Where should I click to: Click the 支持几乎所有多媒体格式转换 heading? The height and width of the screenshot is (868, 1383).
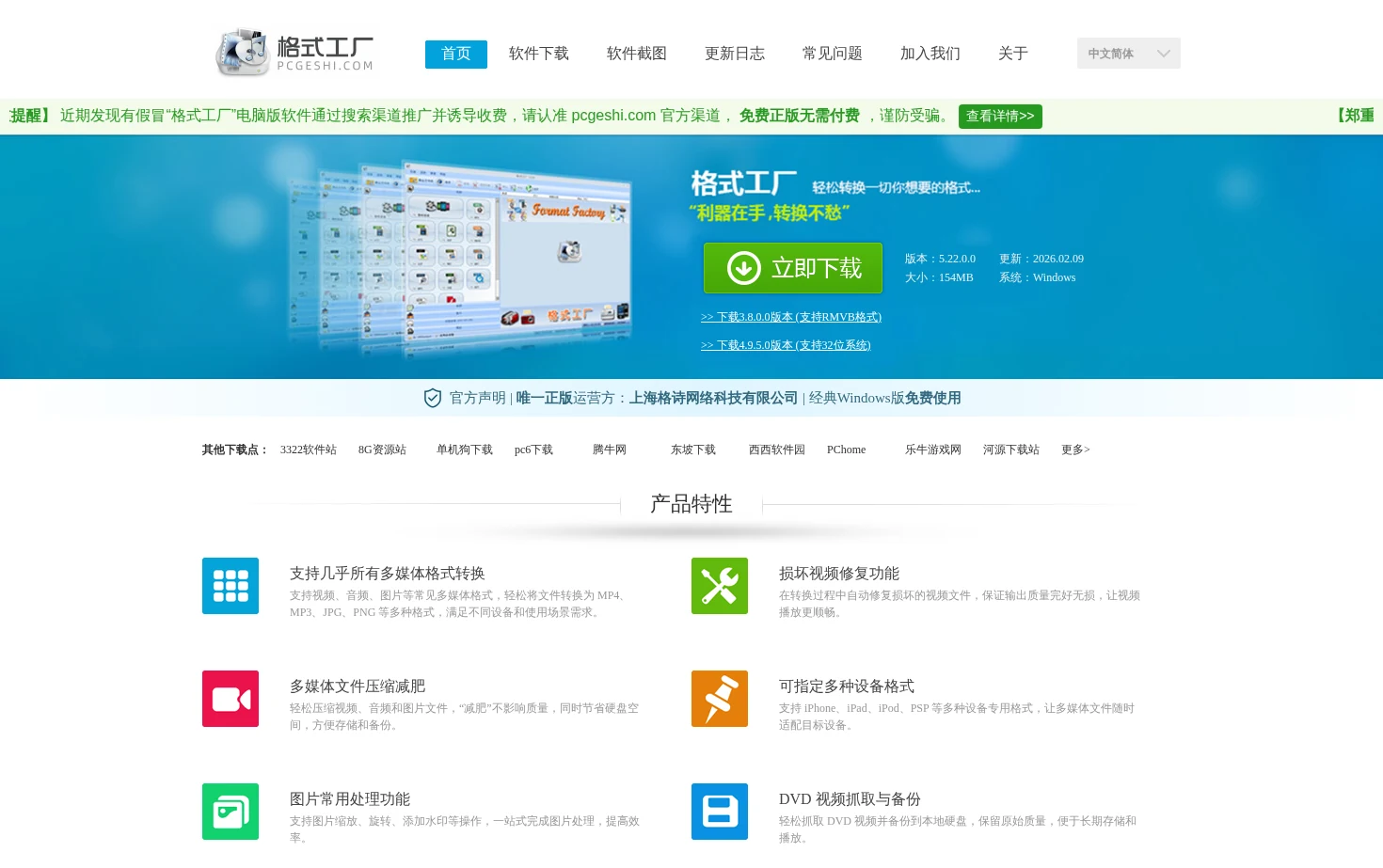coord(388,574)
